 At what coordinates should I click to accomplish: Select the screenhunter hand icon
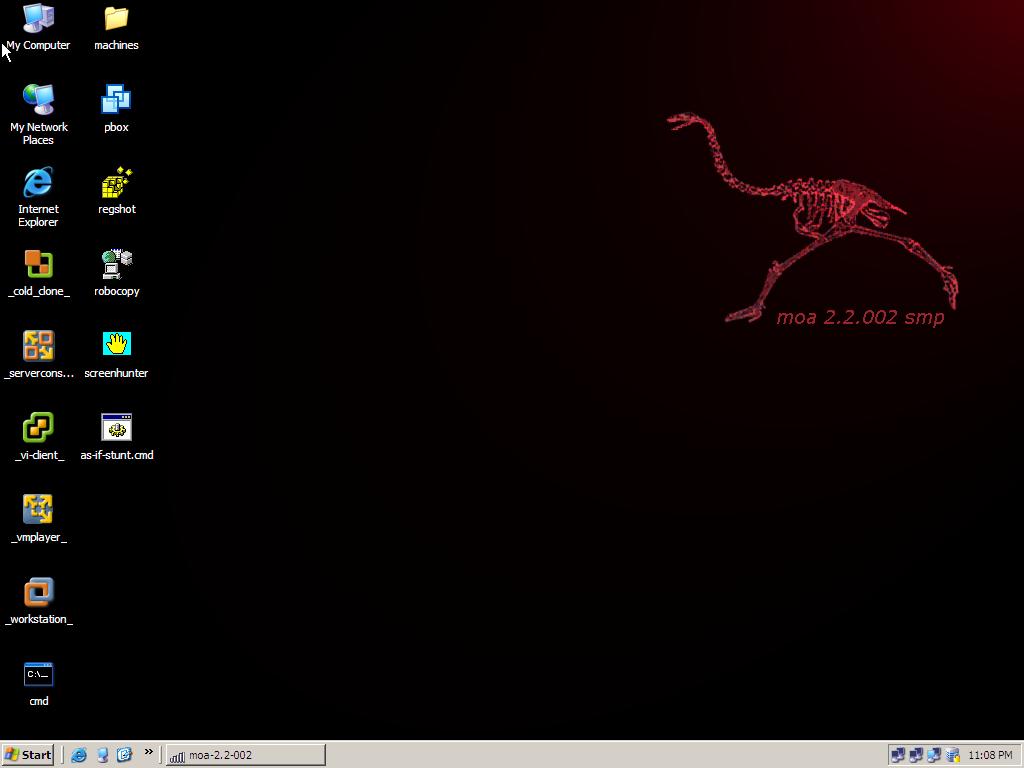(116, 345)
